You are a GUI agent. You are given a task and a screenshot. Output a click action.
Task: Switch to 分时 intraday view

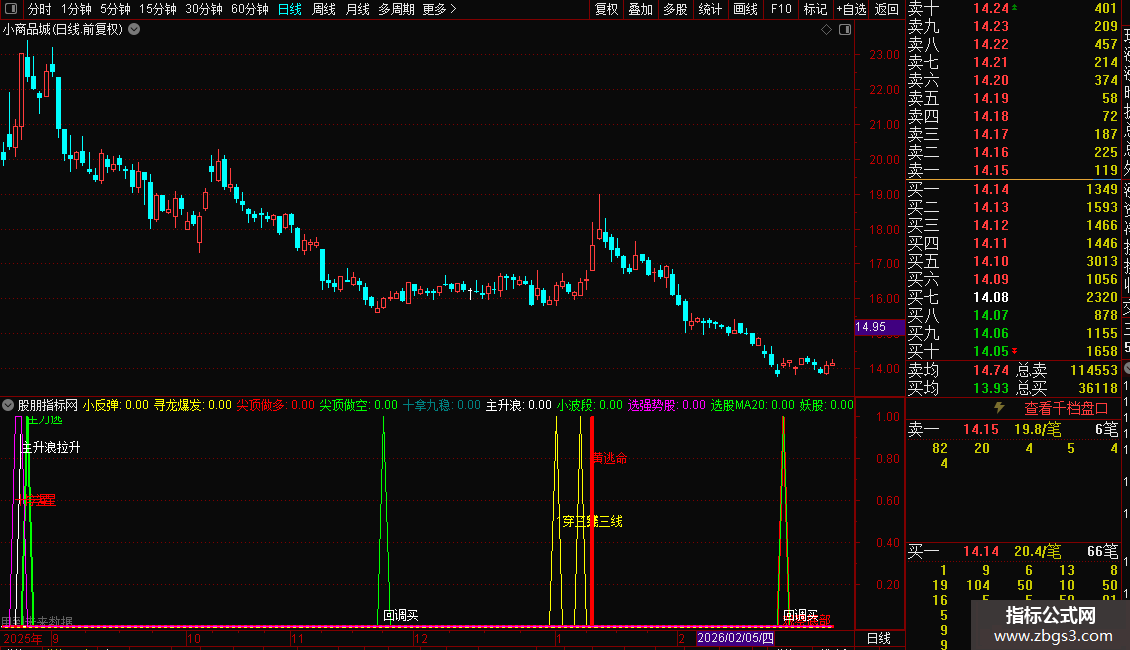point(40,9)
